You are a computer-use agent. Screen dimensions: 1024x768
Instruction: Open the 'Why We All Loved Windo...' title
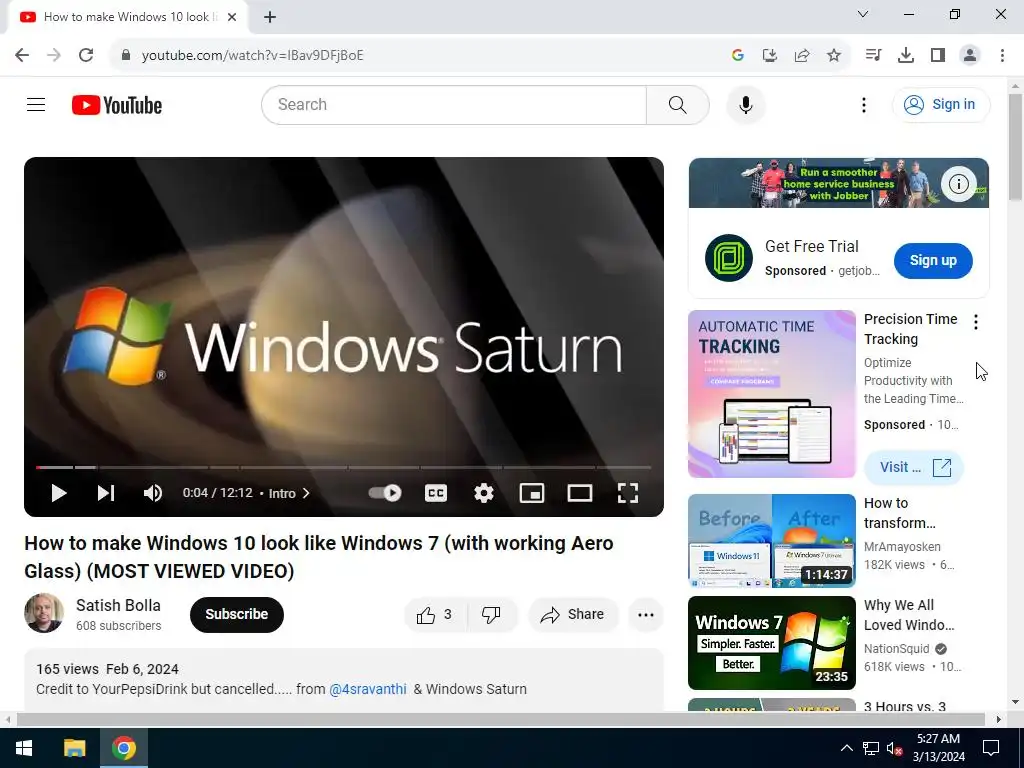pyautogui.click(x=909, y=615)
